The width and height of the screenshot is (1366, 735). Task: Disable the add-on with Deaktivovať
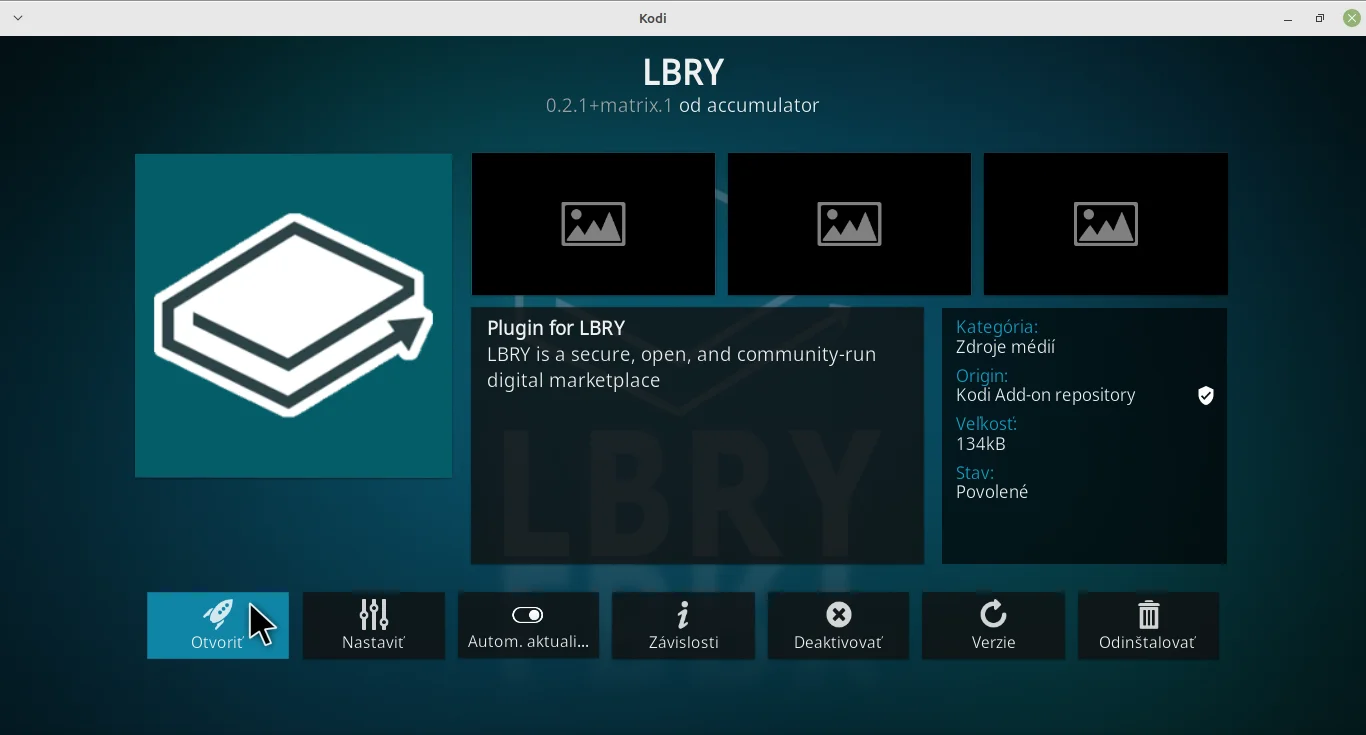(x=839, y=626)
